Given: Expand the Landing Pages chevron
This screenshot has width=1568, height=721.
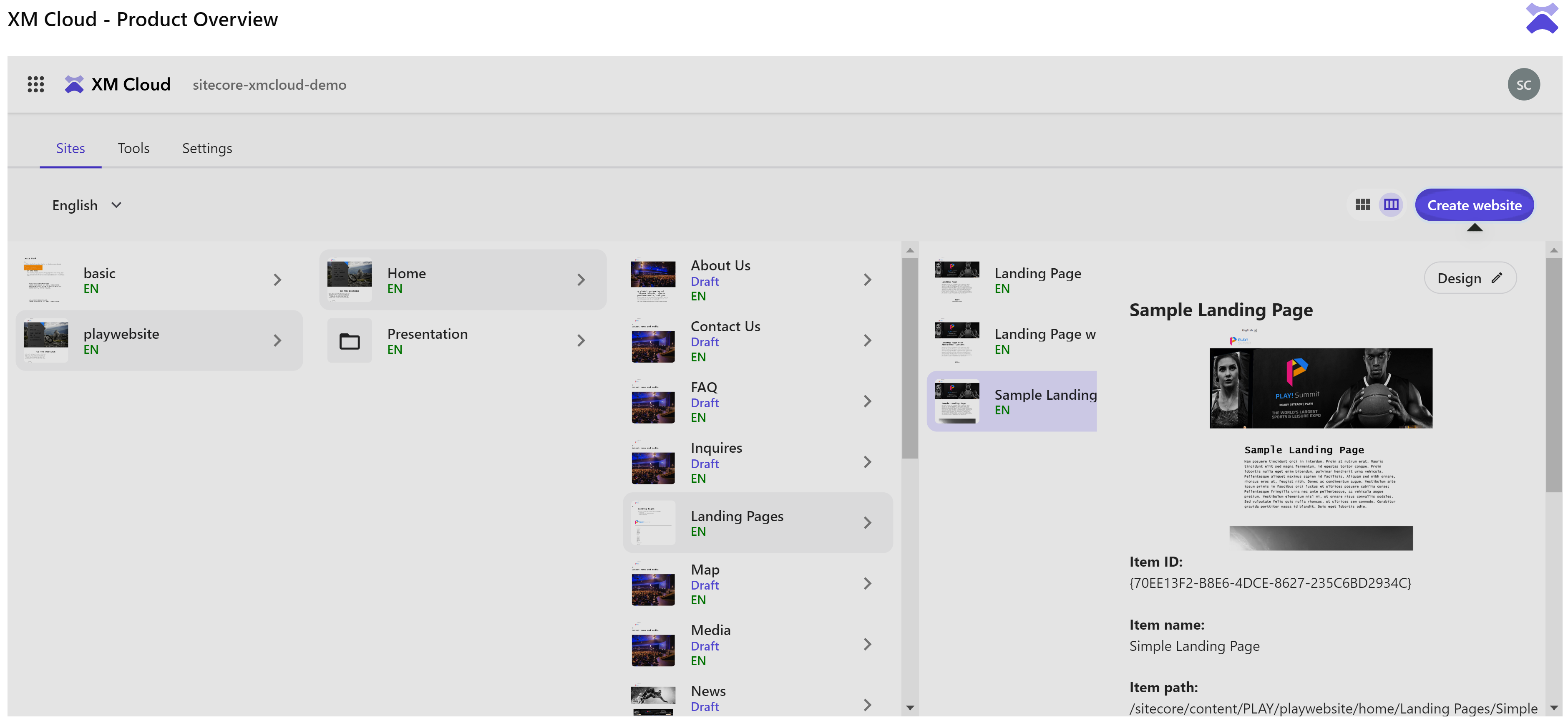Looking at the screenshot, I should coord(867,522).
